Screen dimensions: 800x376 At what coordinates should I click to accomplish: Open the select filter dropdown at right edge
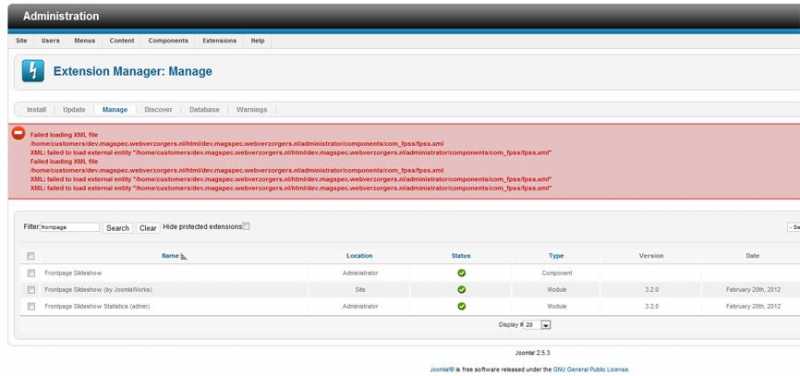click(793, 228)
